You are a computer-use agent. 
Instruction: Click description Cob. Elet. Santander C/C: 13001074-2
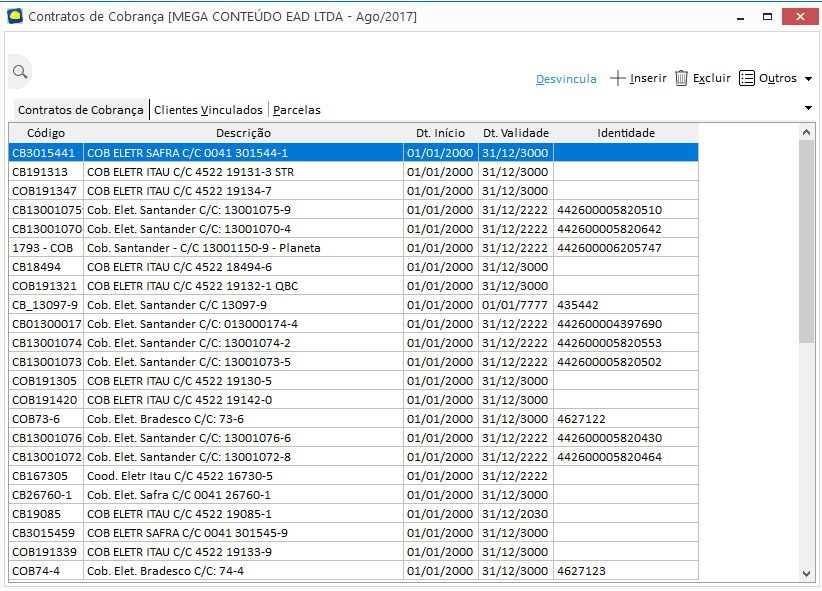point(189,343)
